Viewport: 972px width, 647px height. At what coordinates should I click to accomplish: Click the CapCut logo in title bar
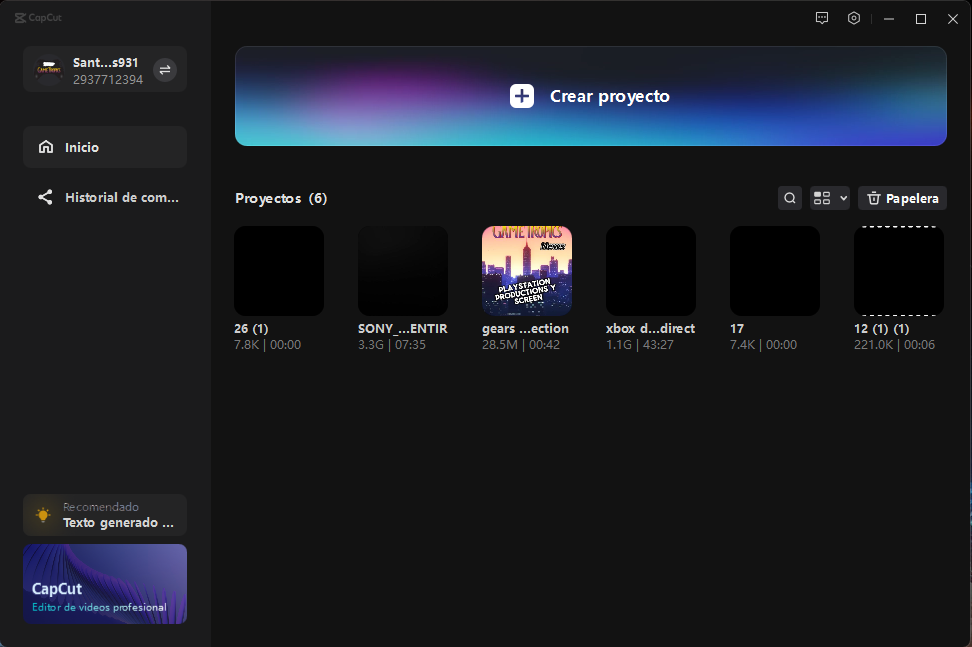pos(38,17)
